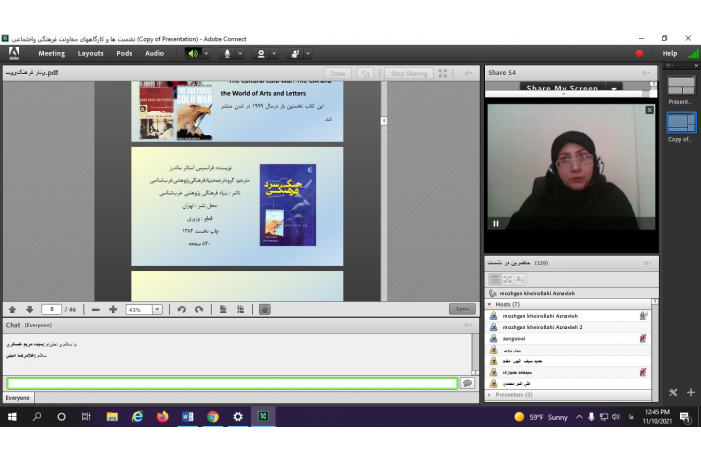This screenshot has width=701, height=460.
Task: Add a new layout with plus icon
Action: point(691,392)
